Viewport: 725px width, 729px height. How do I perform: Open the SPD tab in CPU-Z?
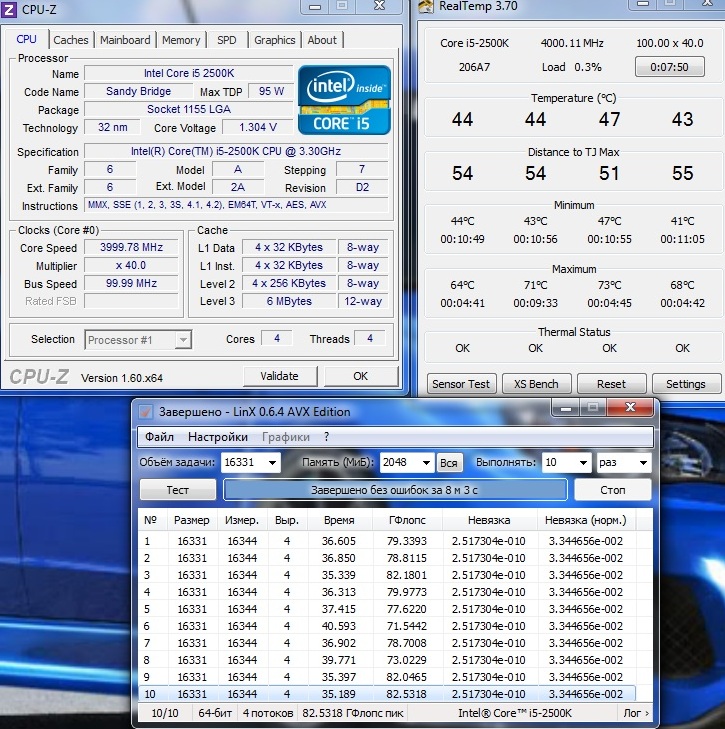226,40
